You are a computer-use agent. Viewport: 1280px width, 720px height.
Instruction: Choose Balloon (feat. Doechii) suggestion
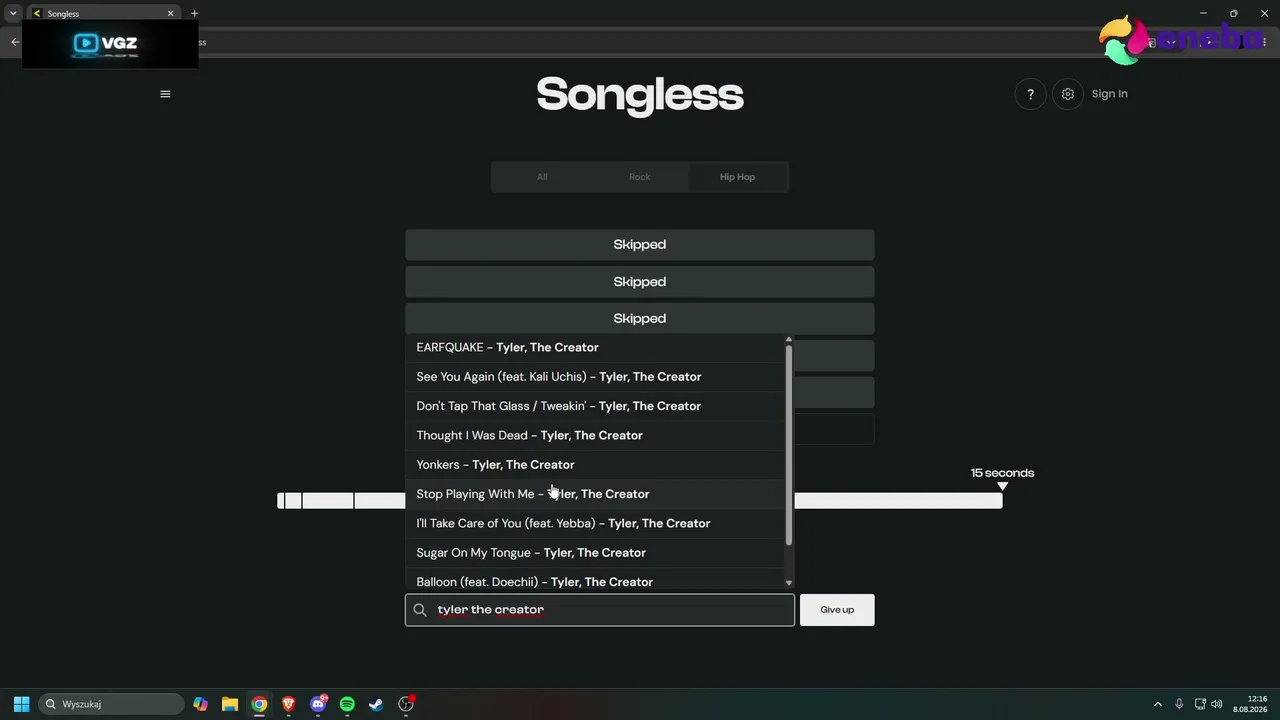[596, 581]
